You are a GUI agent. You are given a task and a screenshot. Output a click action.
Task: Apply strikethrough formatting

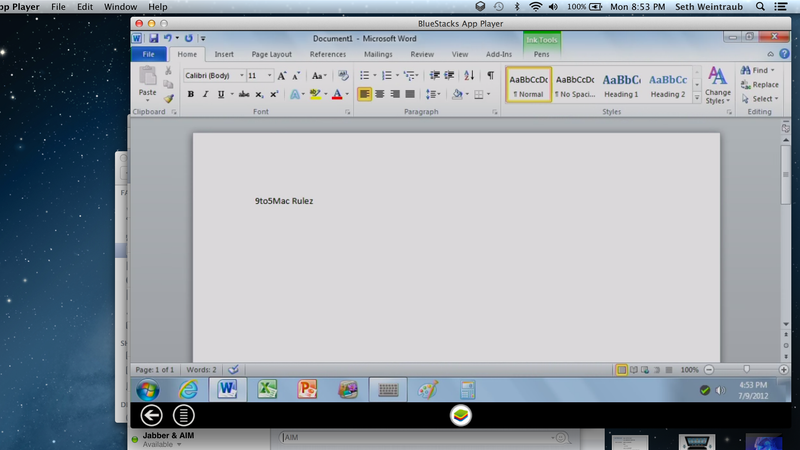pyautogui.click(x=244, y=94)
